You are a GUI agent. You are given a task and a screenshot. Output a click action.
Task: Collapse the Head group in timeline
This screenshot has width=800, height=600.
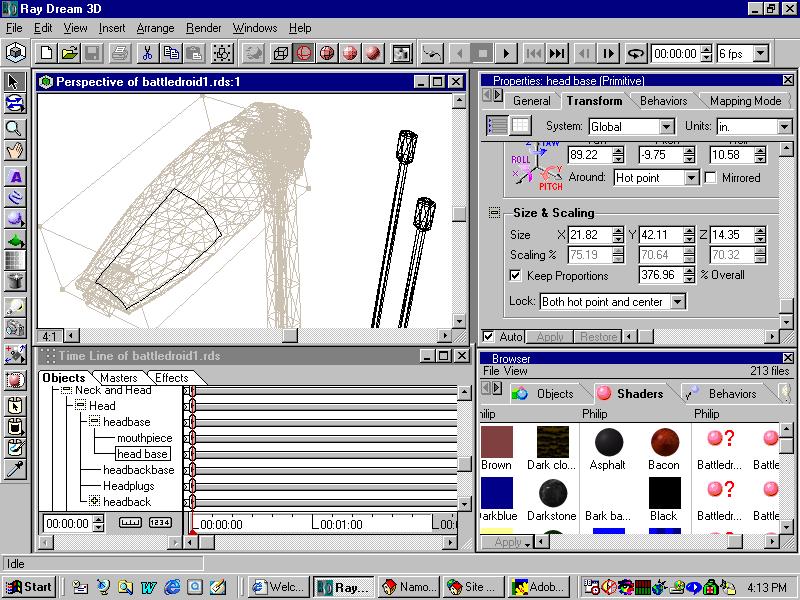click(80, 406)
